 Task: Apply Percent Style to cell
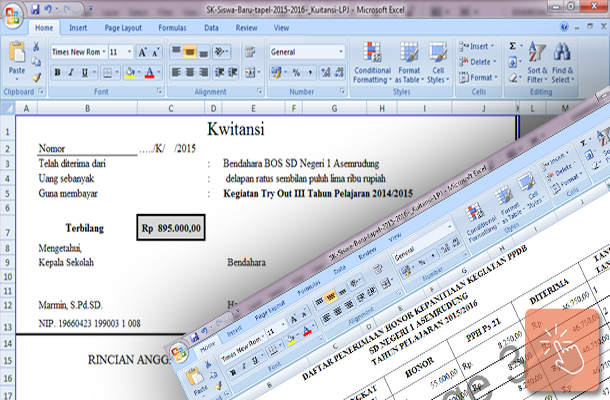coord(296,72)
